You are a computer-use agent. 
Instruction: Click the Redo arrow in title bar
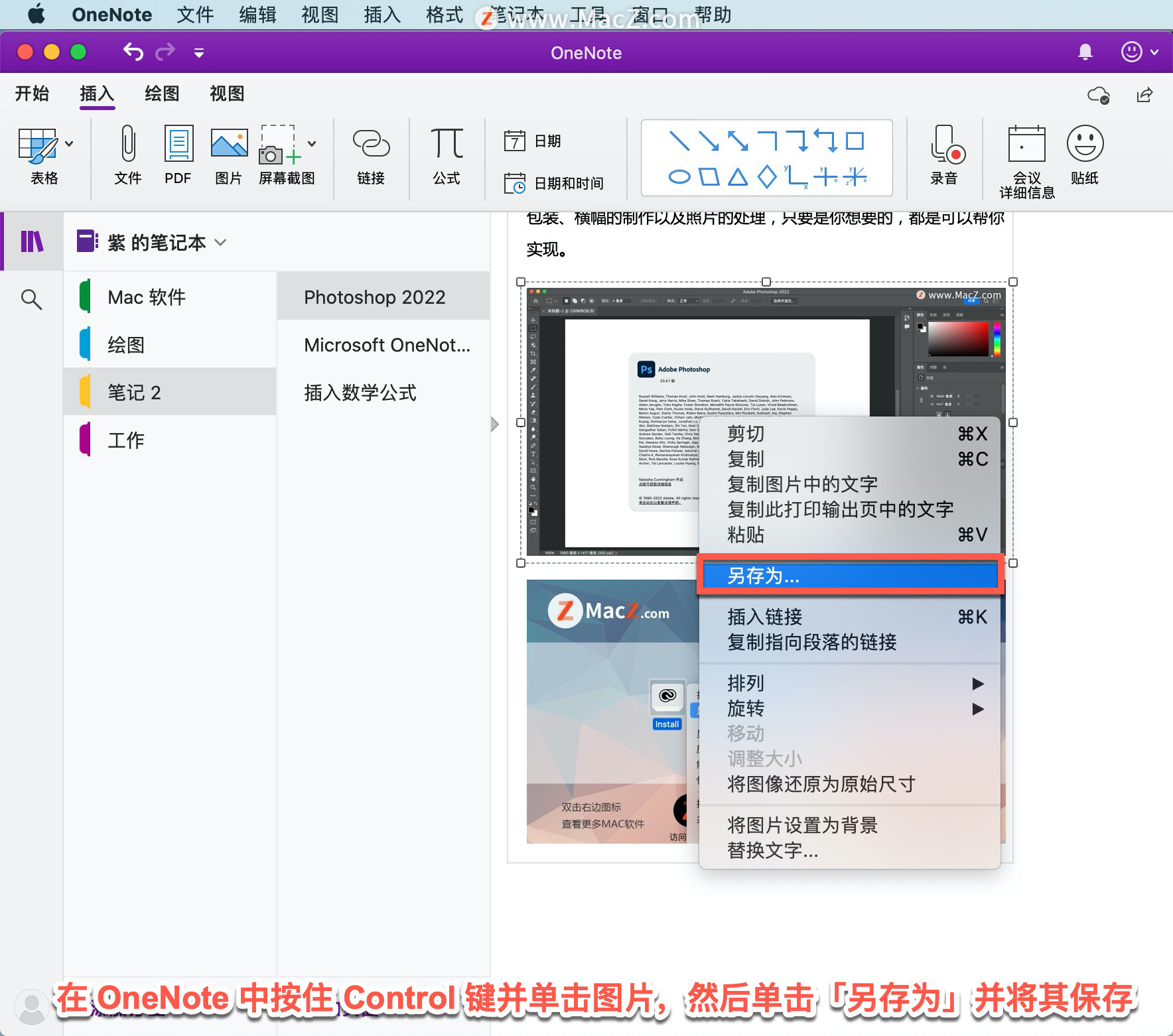pos(165,51)
